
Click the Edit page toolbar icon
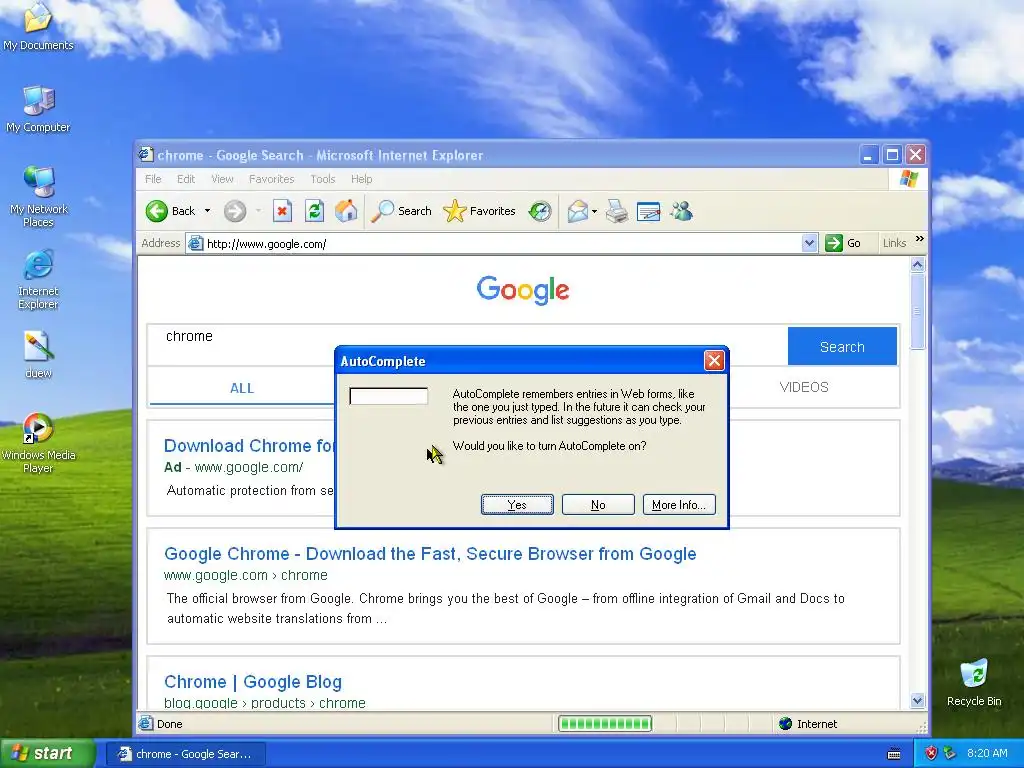(648, 211)
